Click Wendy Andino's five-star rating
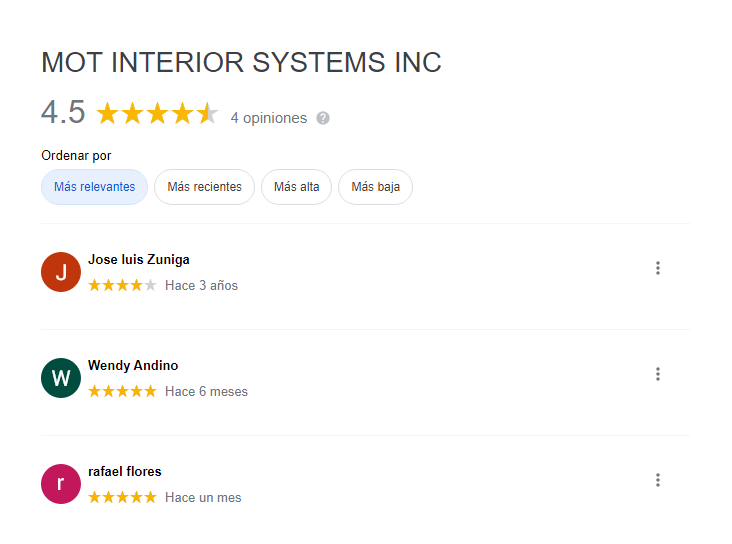This screenshot has width=732, height=544. (122, 391)
